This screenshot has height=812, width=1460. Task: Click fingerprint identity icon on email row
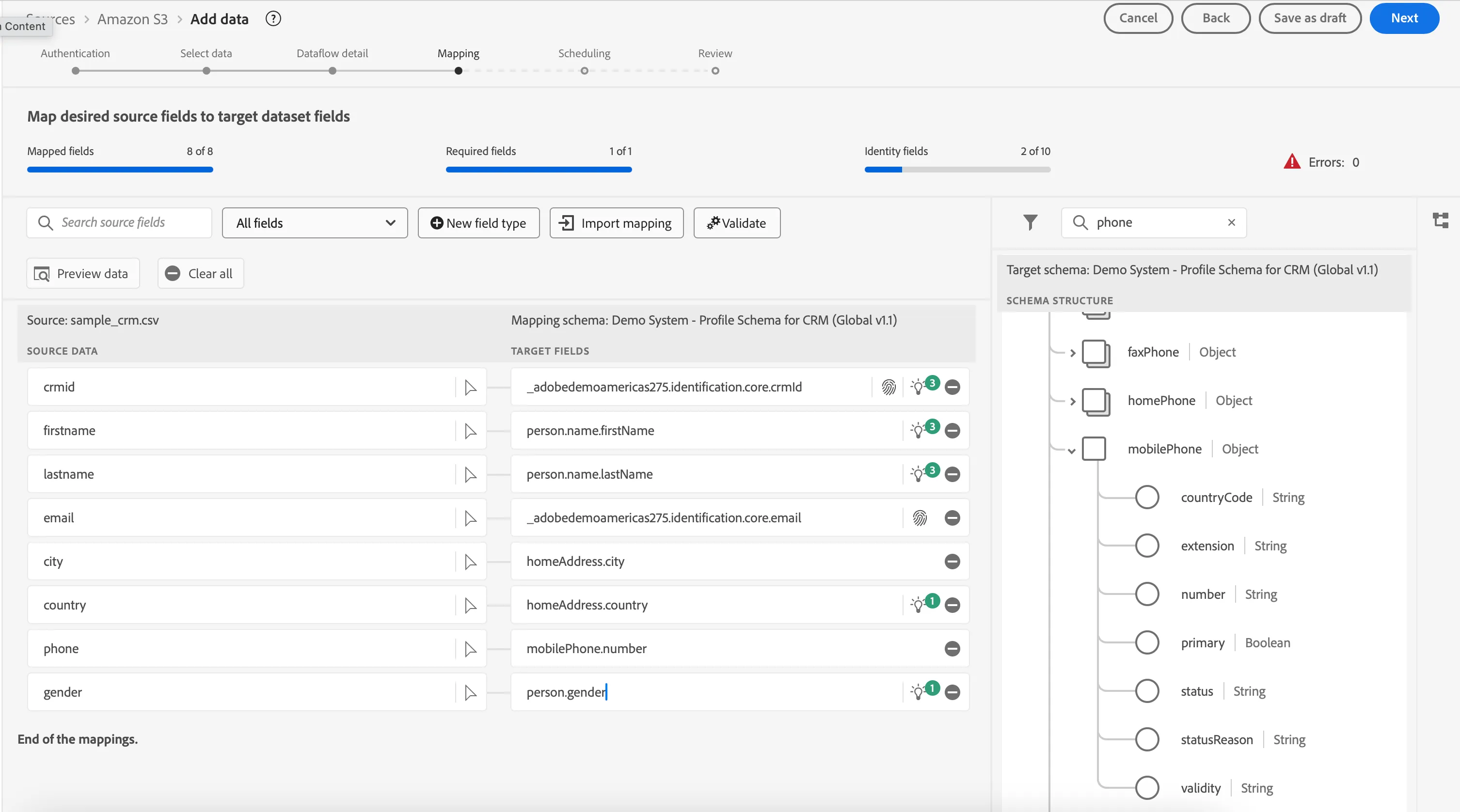(920, 518)
